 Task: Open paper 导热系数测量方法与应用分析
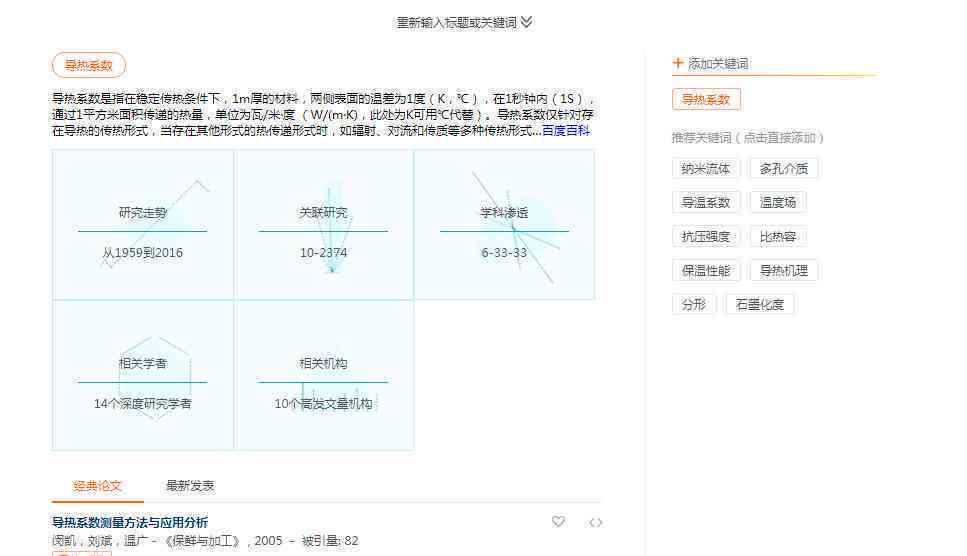point(130,523)
